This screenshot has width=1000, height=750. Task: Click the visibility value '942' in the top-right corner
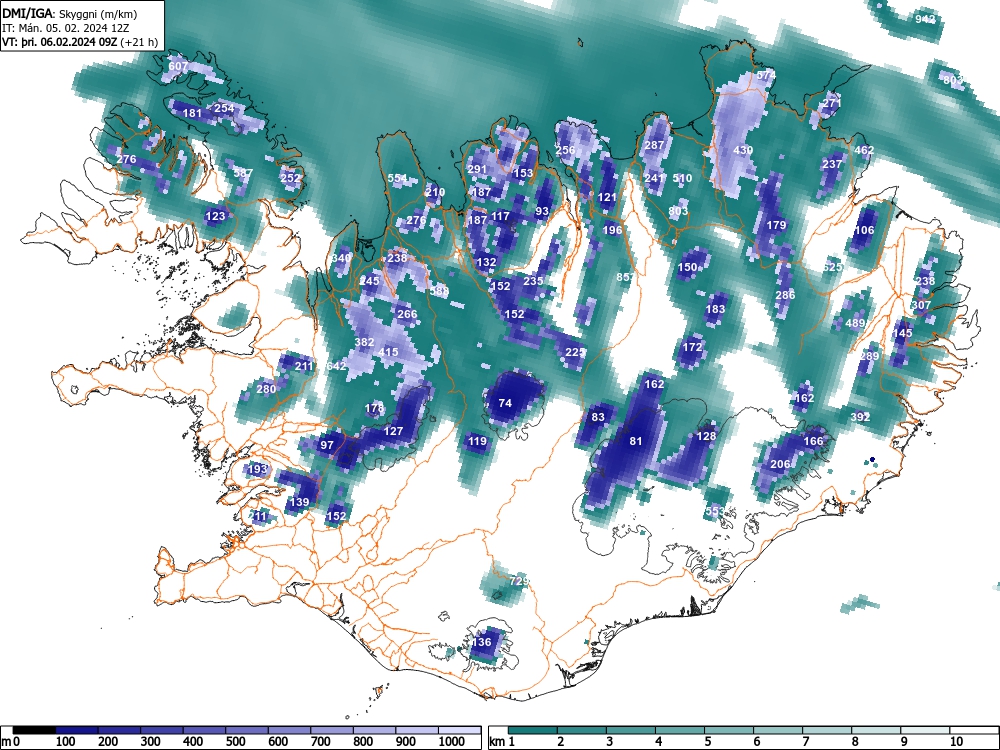tap(925, 19)
